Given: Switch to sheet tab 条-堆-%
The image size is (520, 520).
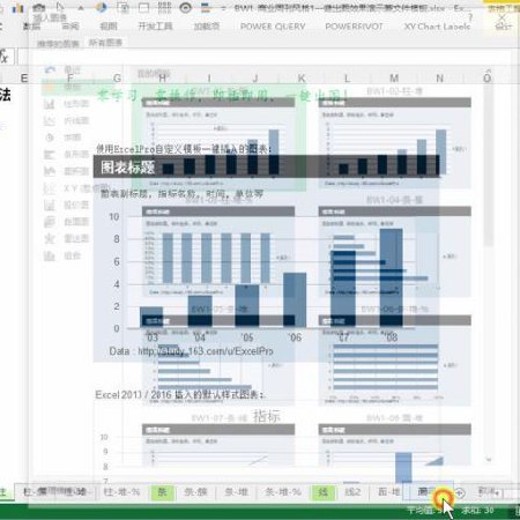Looking at the screenshot, I should click(283, 492).
